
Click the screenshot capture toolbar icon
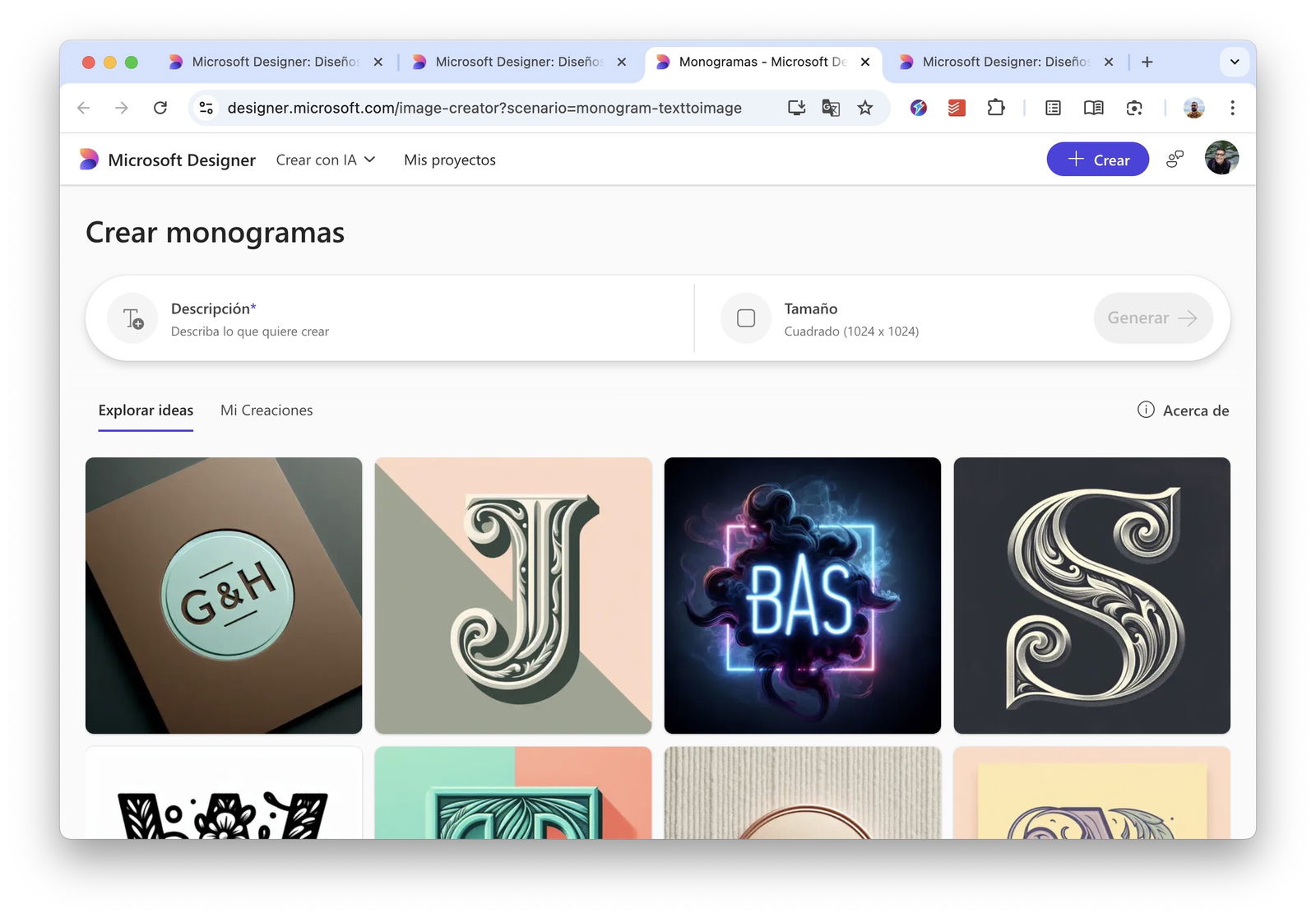1134,108
